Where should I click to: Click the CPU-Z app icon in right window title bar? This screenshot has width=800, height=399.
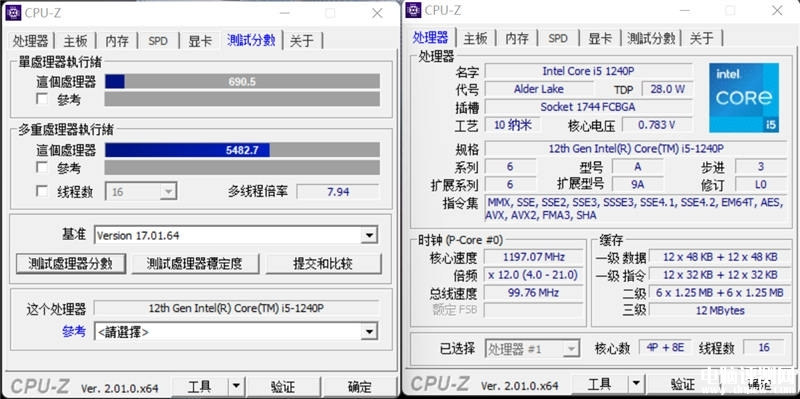coord(413,10)
